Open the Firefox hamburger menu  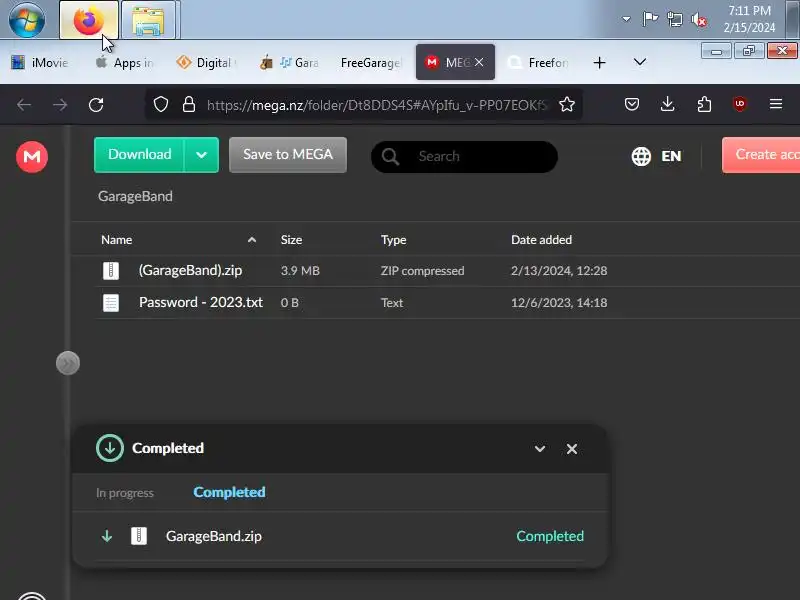[x=776, y=105]
